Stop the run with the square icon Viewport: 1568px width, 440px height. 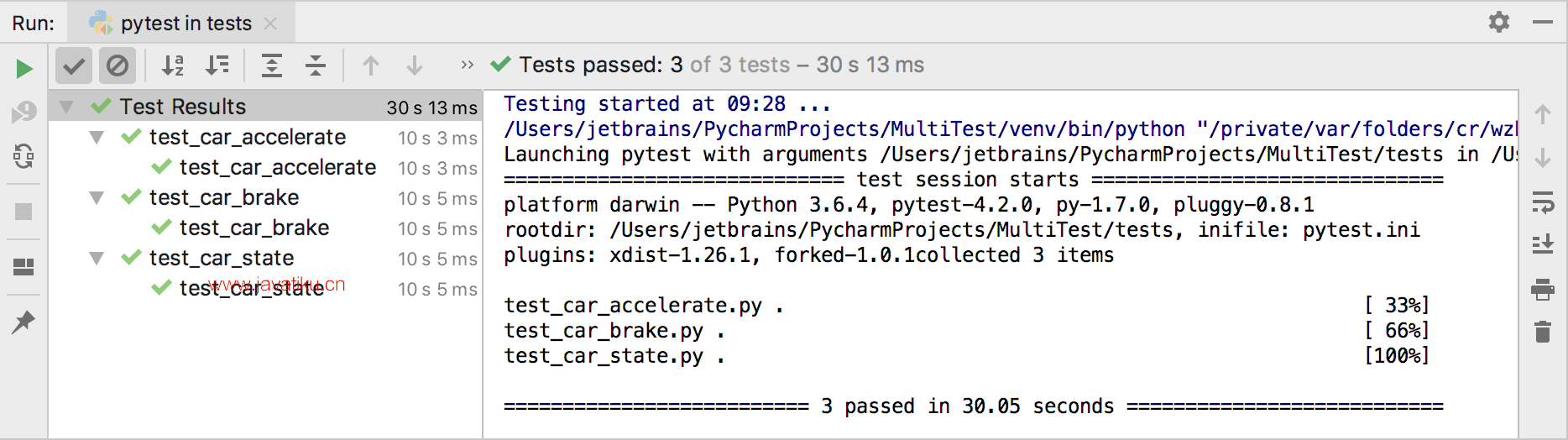[x=24, y=212]
